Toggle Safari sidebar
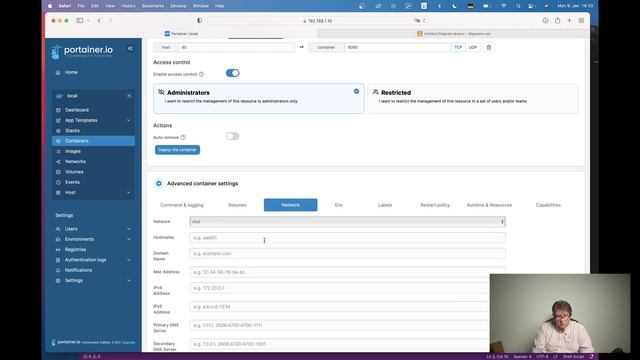 [x=80, y=20]
